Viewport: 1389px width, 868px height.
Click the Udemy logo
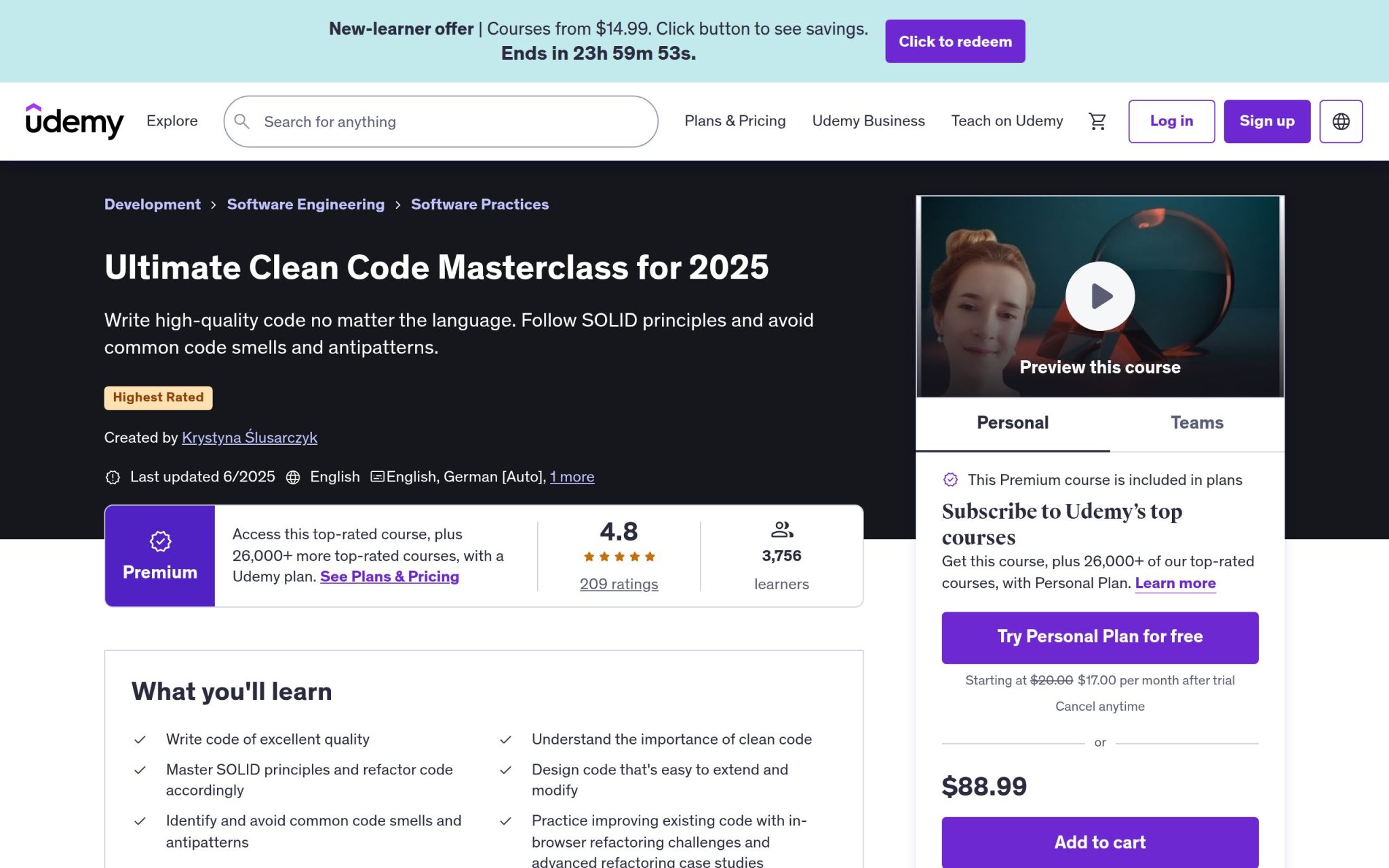pyautogui.click(x=75, y=121)
